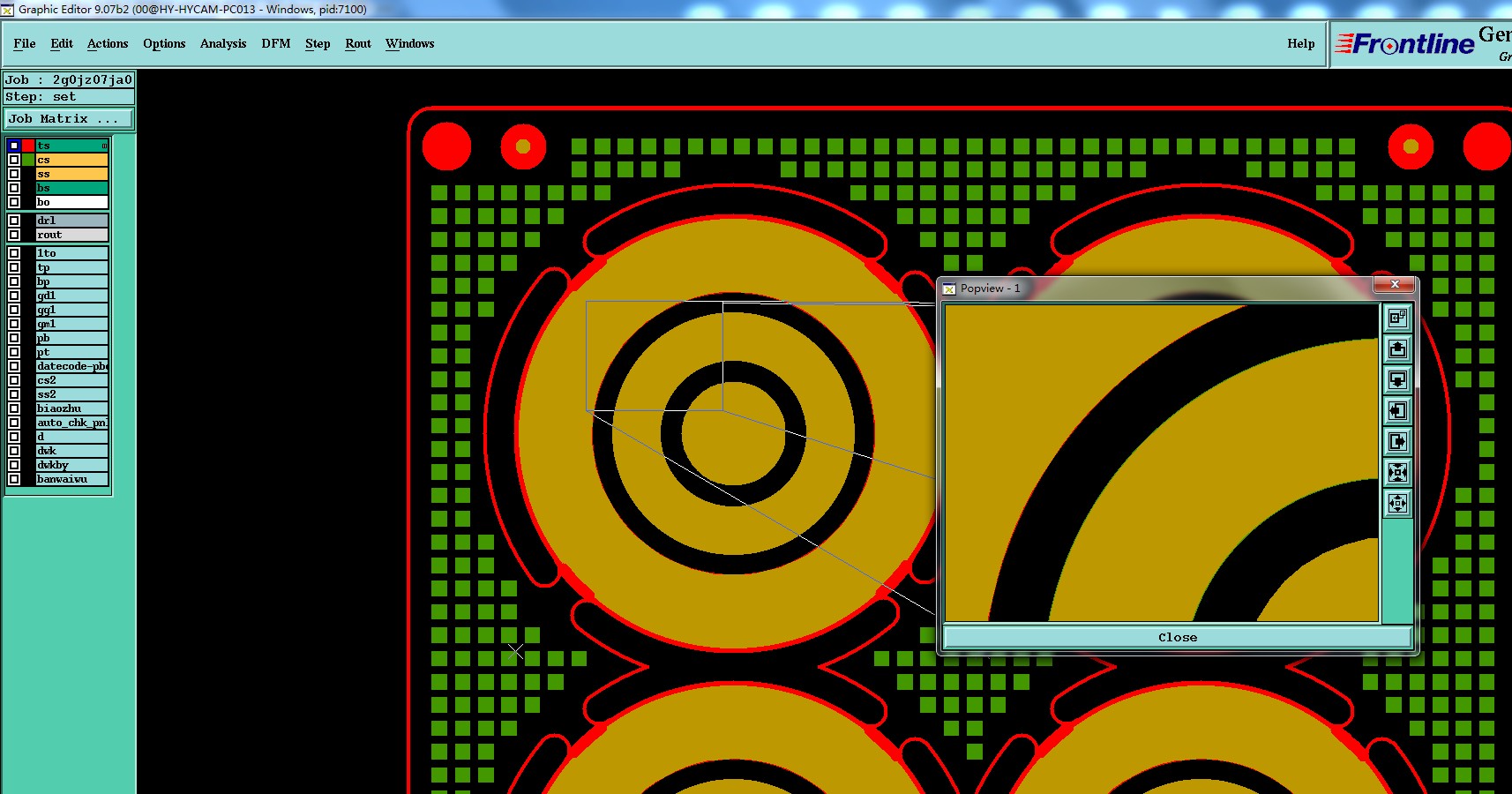The image size is (1512, 794).
Task: Click popview zoom-in converging arrows icon
Action: pos(1397,472)
